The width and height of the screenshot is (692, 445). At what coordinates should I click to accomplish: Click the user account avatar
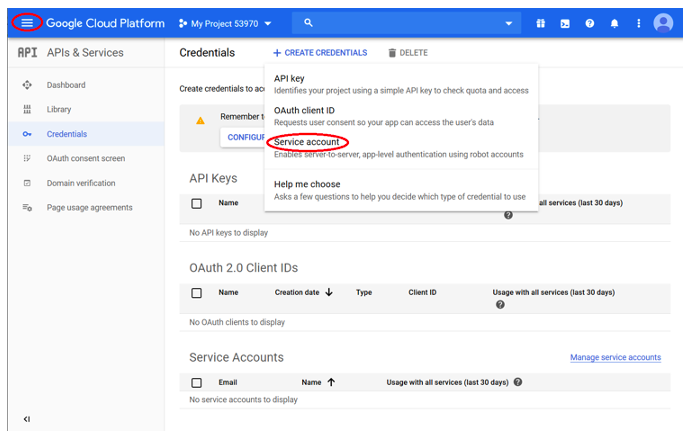pyautogui.click(x=663, y=23)
